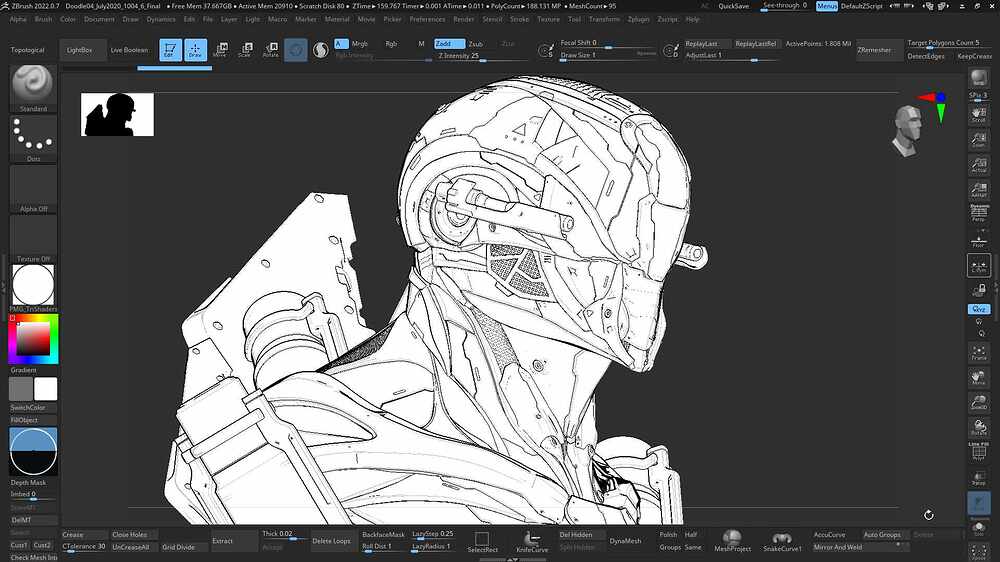The height and width of the screenshot is (562, 1000).
Task: Open the Alpha Off slot
Action: [33, 189]
